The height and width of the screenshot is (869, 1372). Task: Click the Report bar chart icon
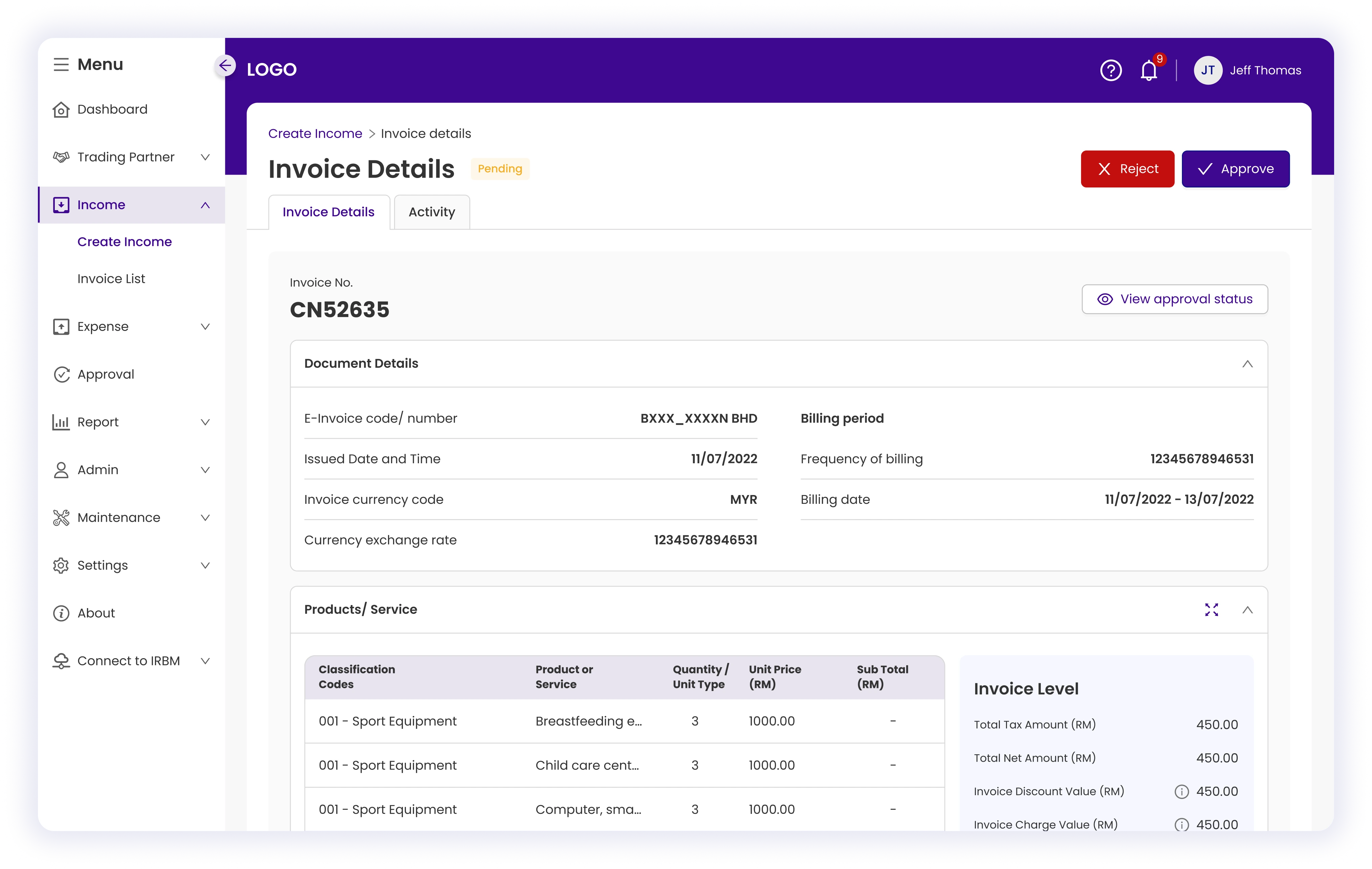[61, 422]
